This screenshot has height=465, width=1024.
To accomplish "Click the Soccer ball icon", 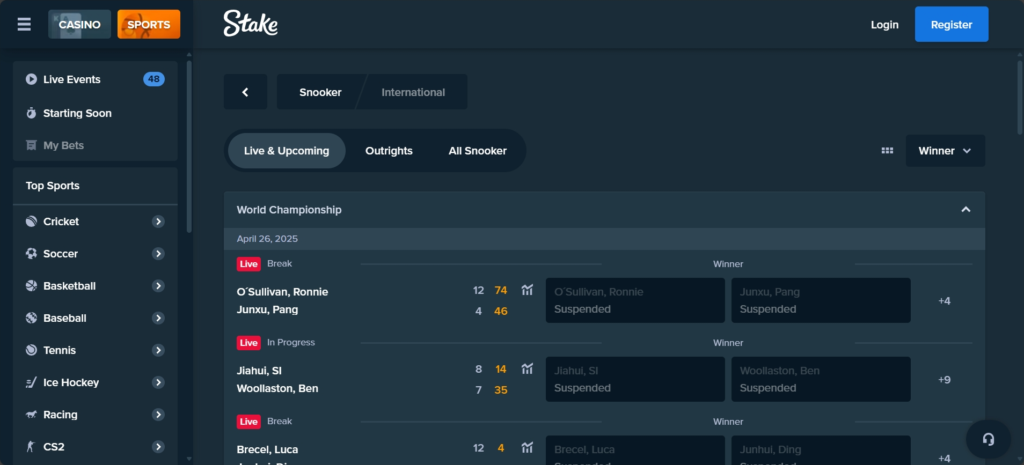I will (31, 253).
